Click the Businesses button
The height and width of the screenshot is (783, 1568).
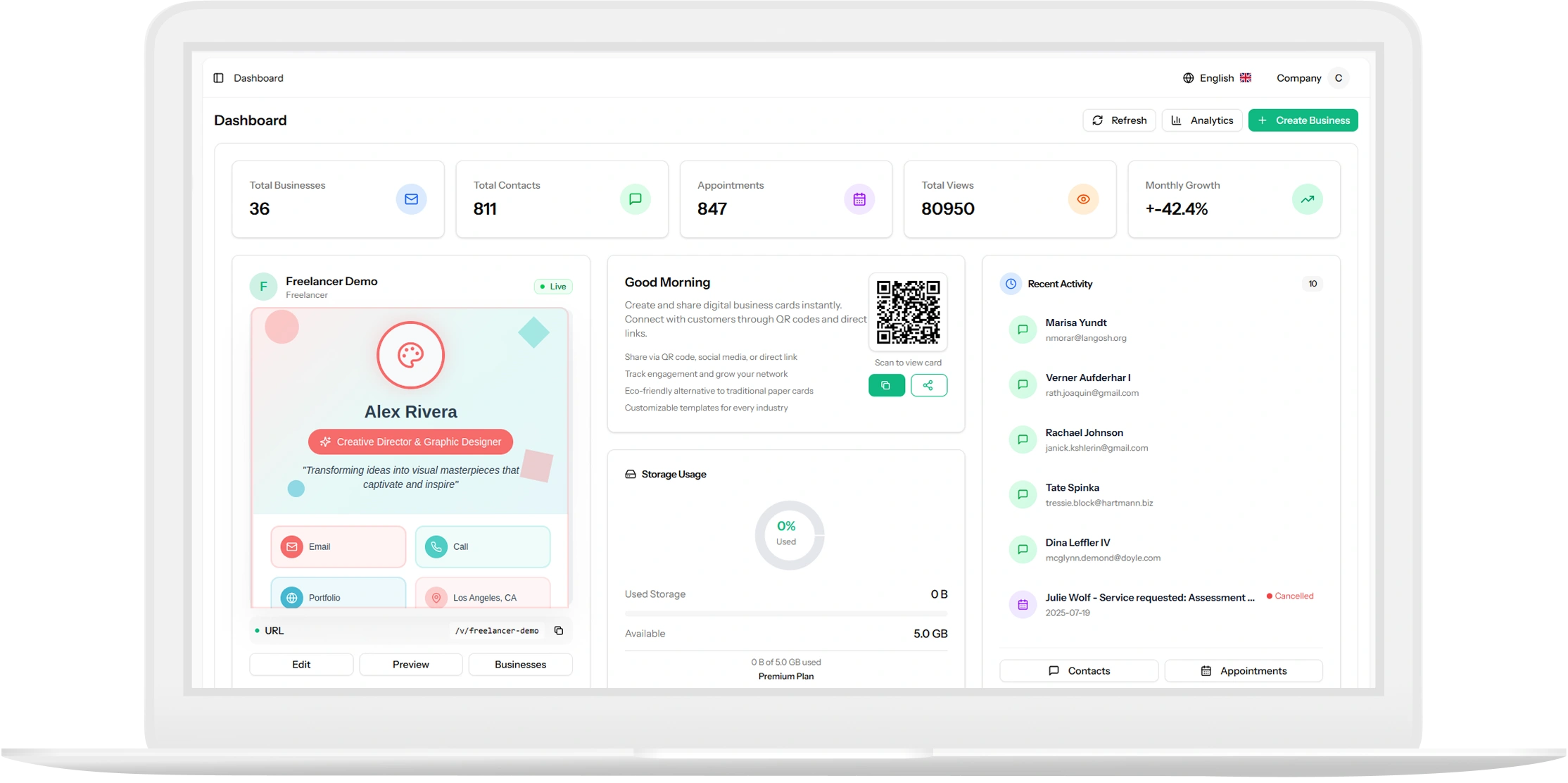[520, 665]
